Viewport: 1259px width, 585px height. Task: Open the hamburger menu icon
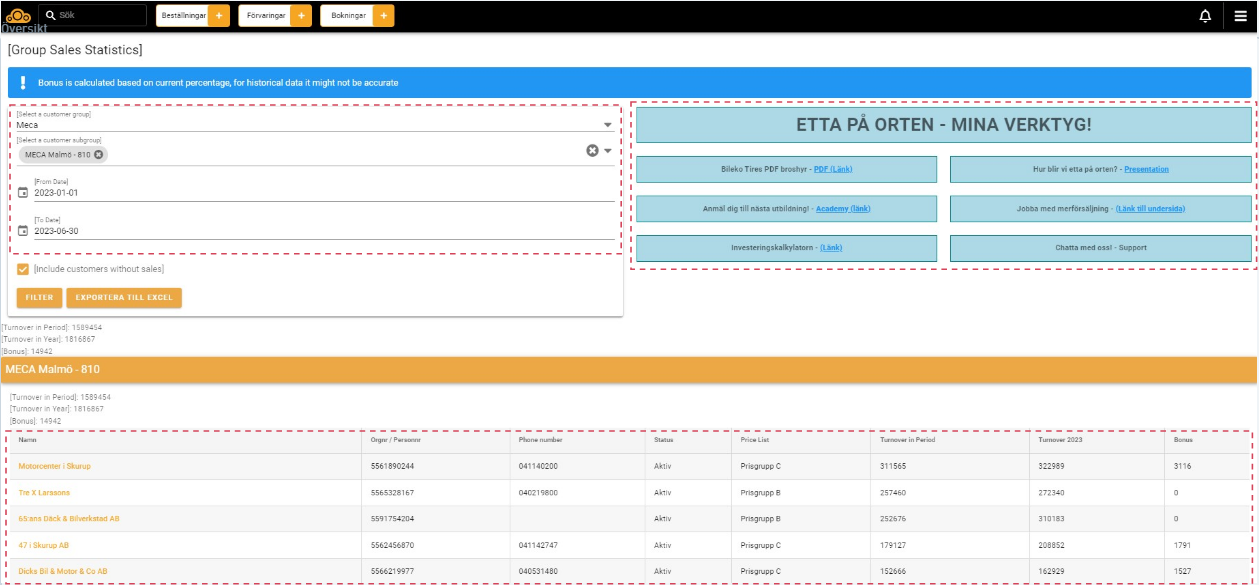1240,16
